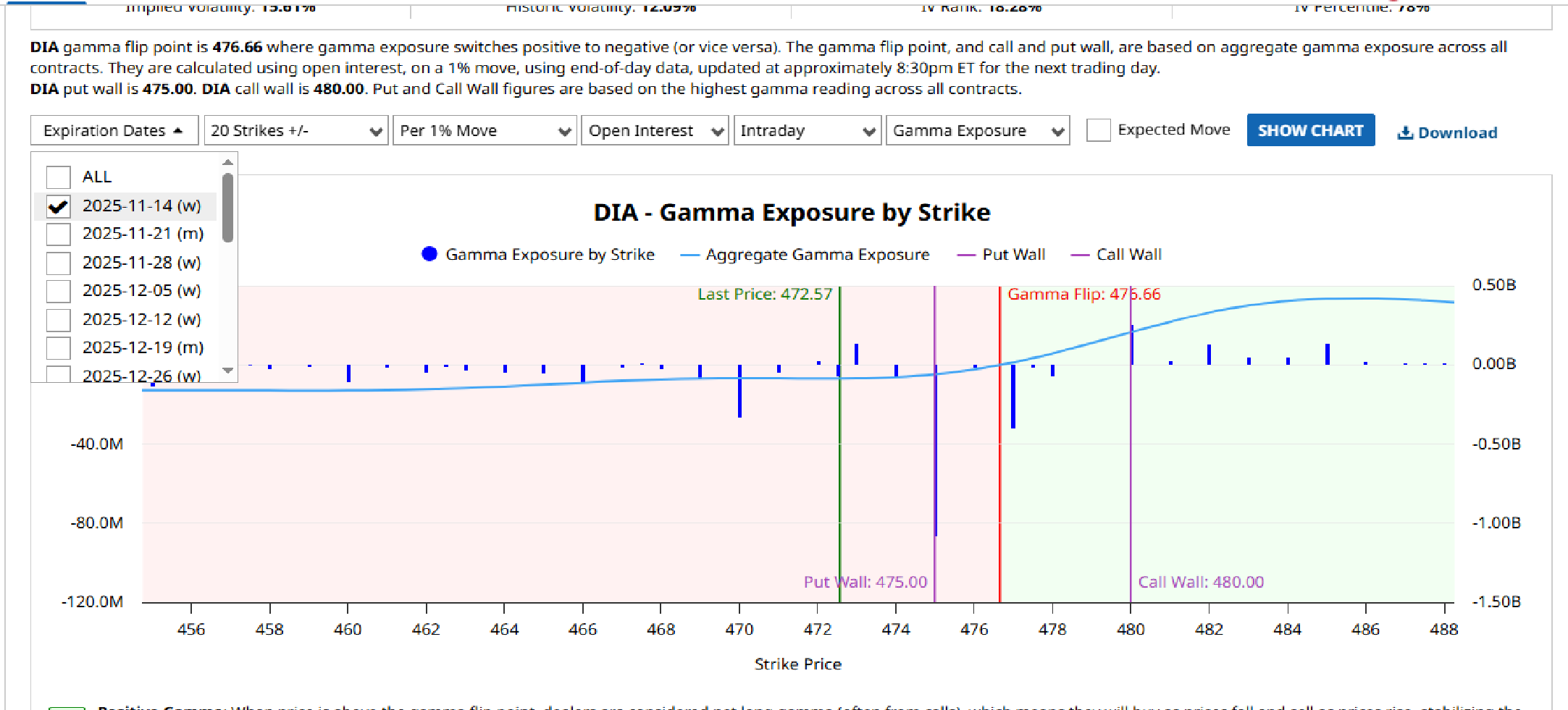Click the scroll up arrow in expiration list

pyautogui.click(x=228, y=163)
